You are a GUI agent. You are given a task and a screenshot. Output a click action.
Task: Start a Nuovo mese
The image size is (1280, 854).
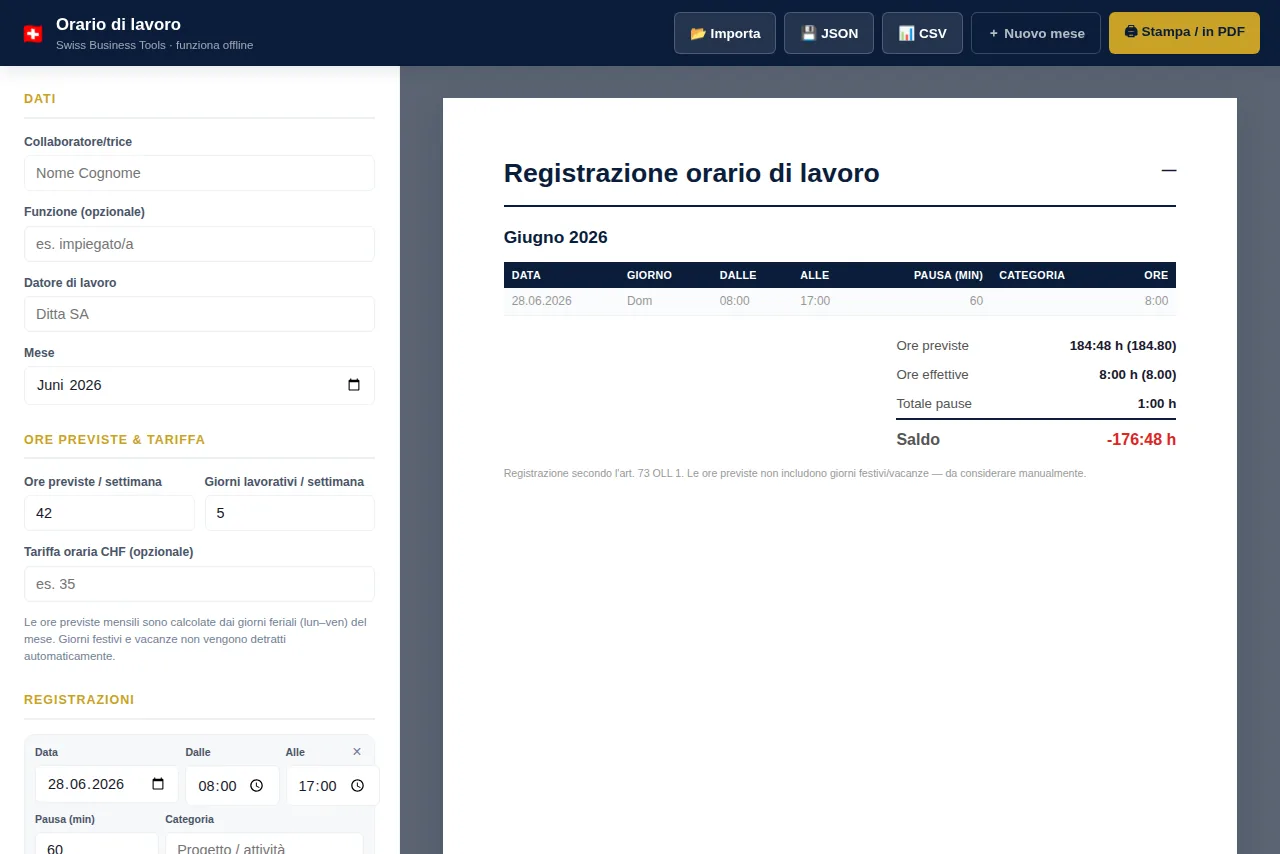click(1036, 33)
